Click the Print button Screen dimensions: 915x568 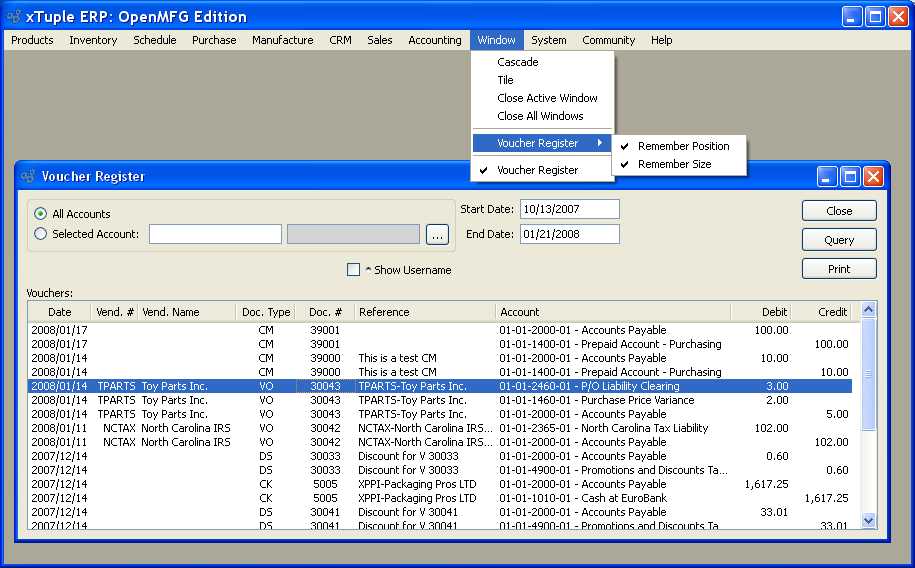[838, 269]
